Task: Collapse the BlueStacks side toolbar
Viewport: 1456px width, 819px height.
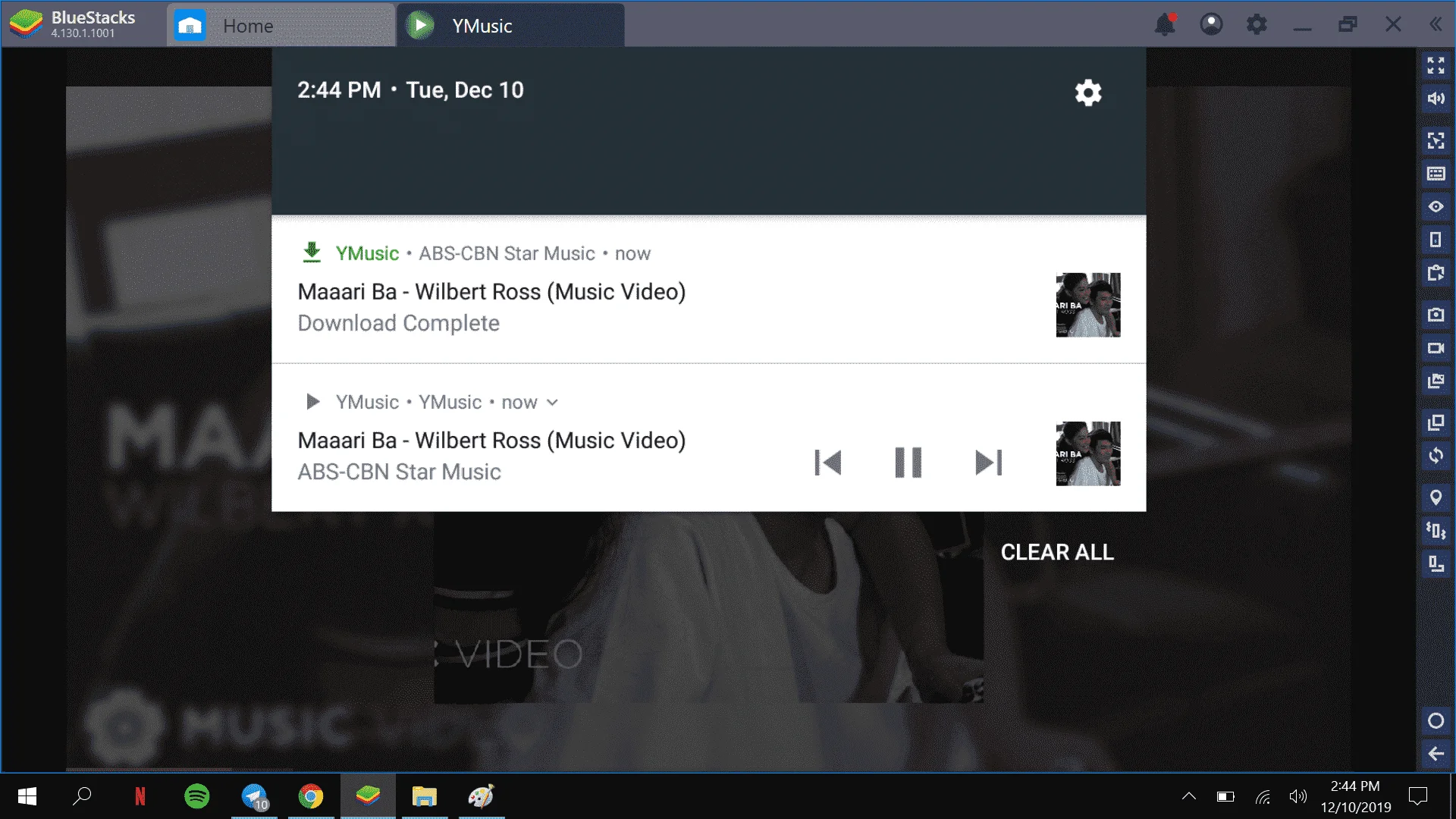Action: click(1436, 24)
